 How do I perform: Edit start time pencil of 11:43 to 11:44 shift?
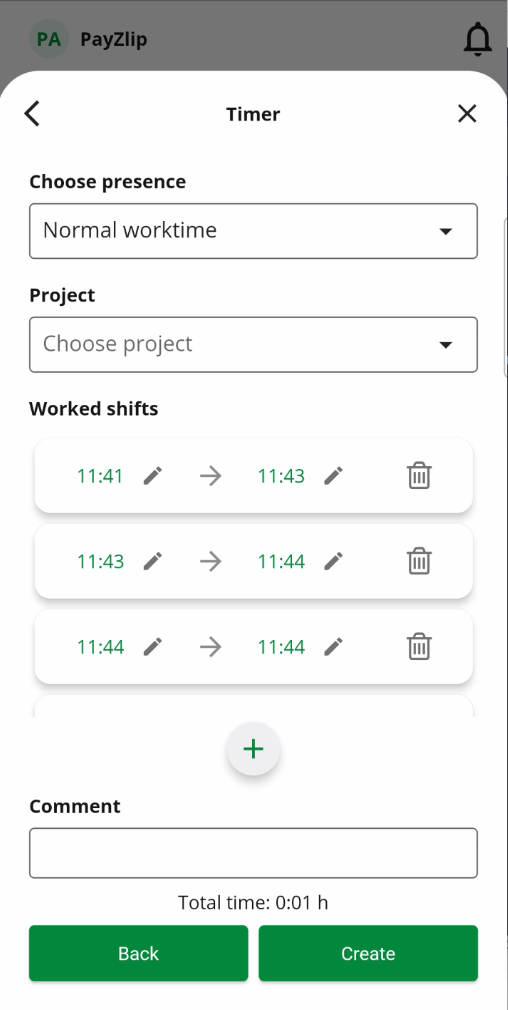153,561
